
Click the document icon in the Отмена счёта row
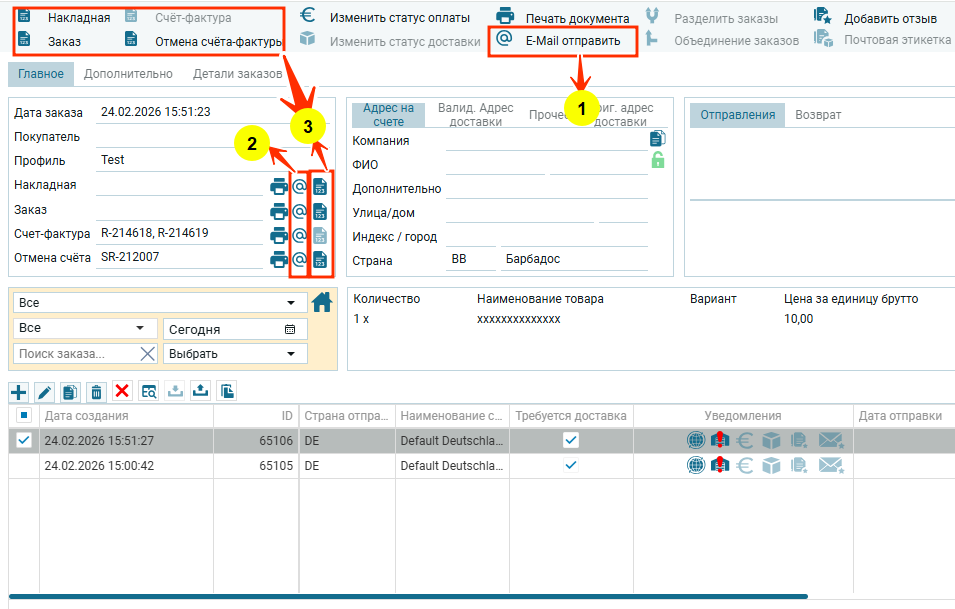pos(320,260)
